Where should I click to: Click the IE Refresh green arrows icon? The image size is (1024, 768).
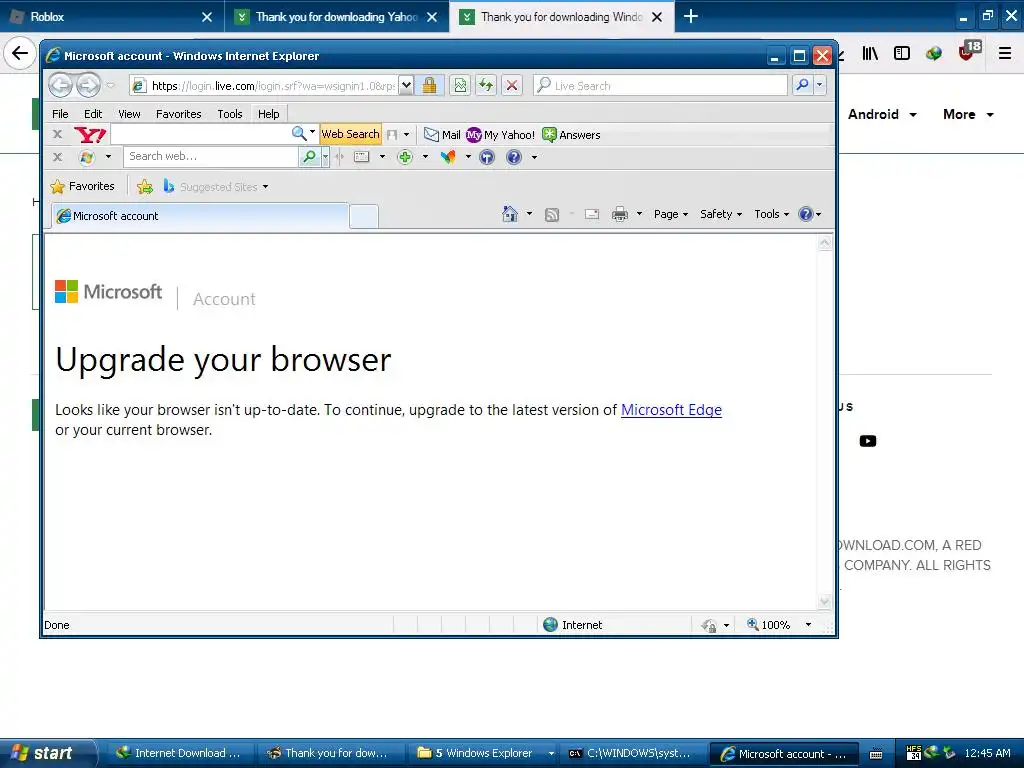pyautogui.click(x=486, y=86)
